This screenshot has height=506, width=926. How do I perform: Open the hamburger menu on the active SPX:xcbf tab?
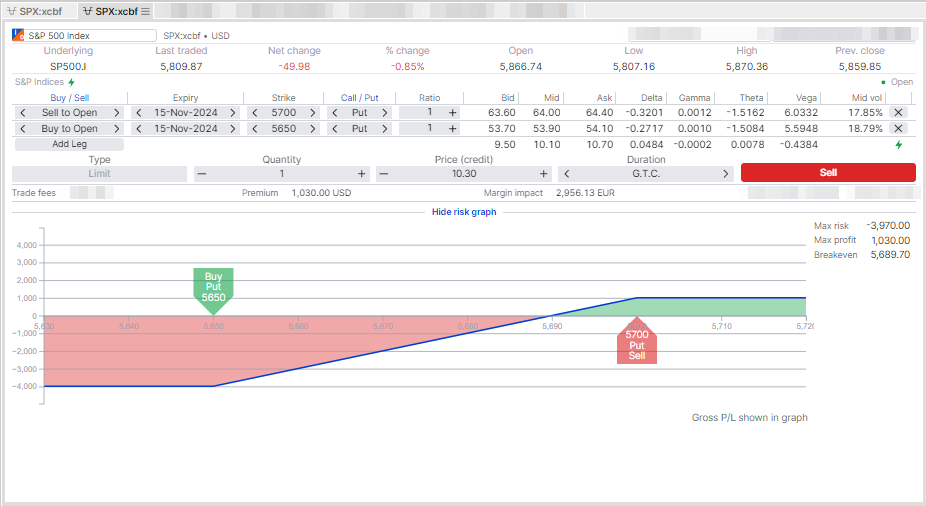point(146,11)
